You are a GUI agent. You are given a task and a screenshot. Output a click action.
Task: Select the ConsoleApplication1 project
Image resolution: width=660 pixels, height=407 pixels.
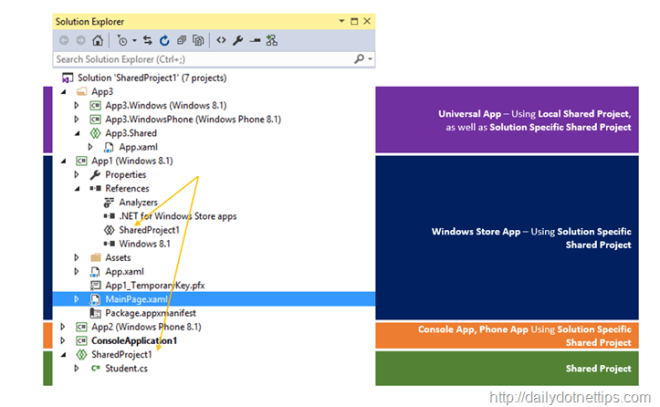(134, 340)
